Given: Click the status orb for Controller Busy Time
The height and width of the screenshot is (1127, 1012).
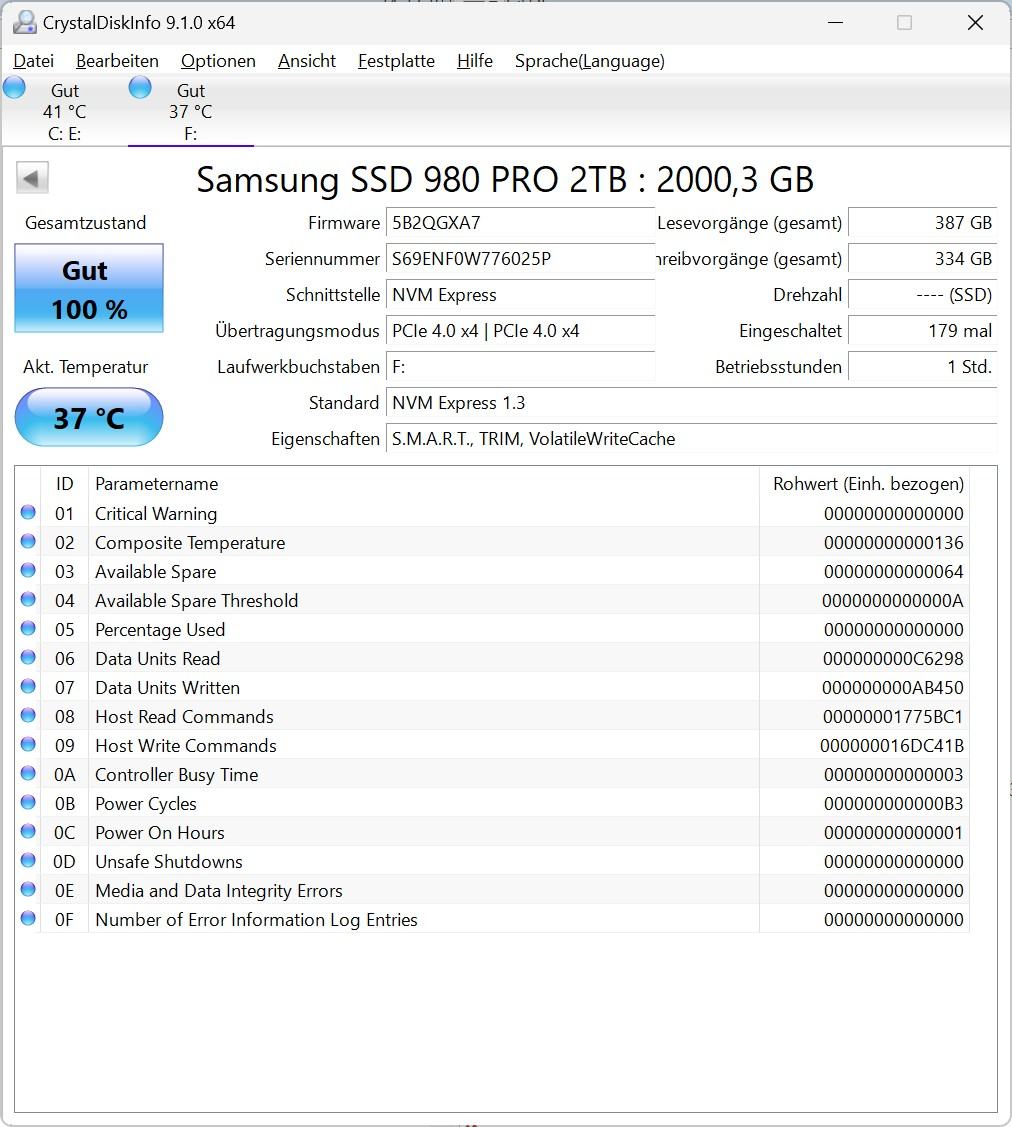Looking at the screenshot, I should click(x=28, y=773).
